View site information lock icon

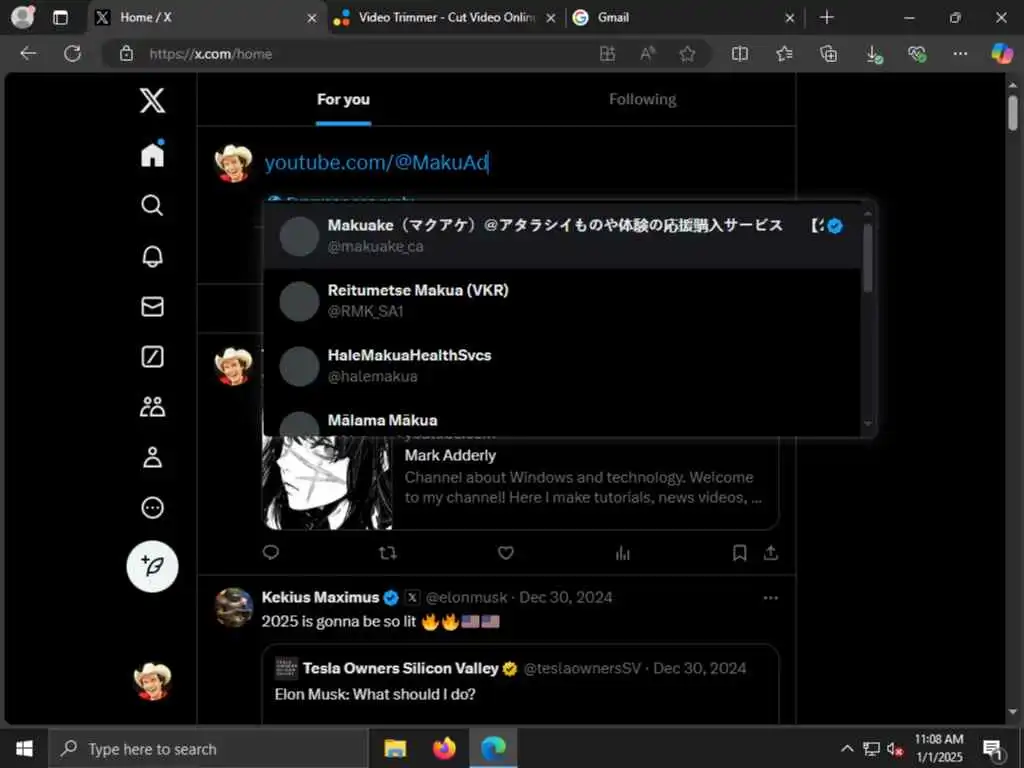(x=127, y=54)
